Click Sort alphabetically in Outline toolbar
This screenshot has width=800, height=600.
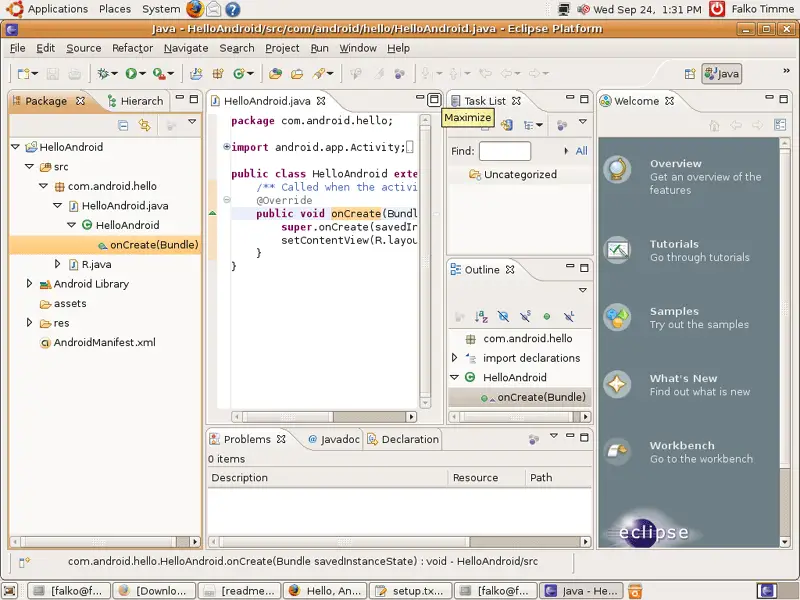click(x=481, y=317)
